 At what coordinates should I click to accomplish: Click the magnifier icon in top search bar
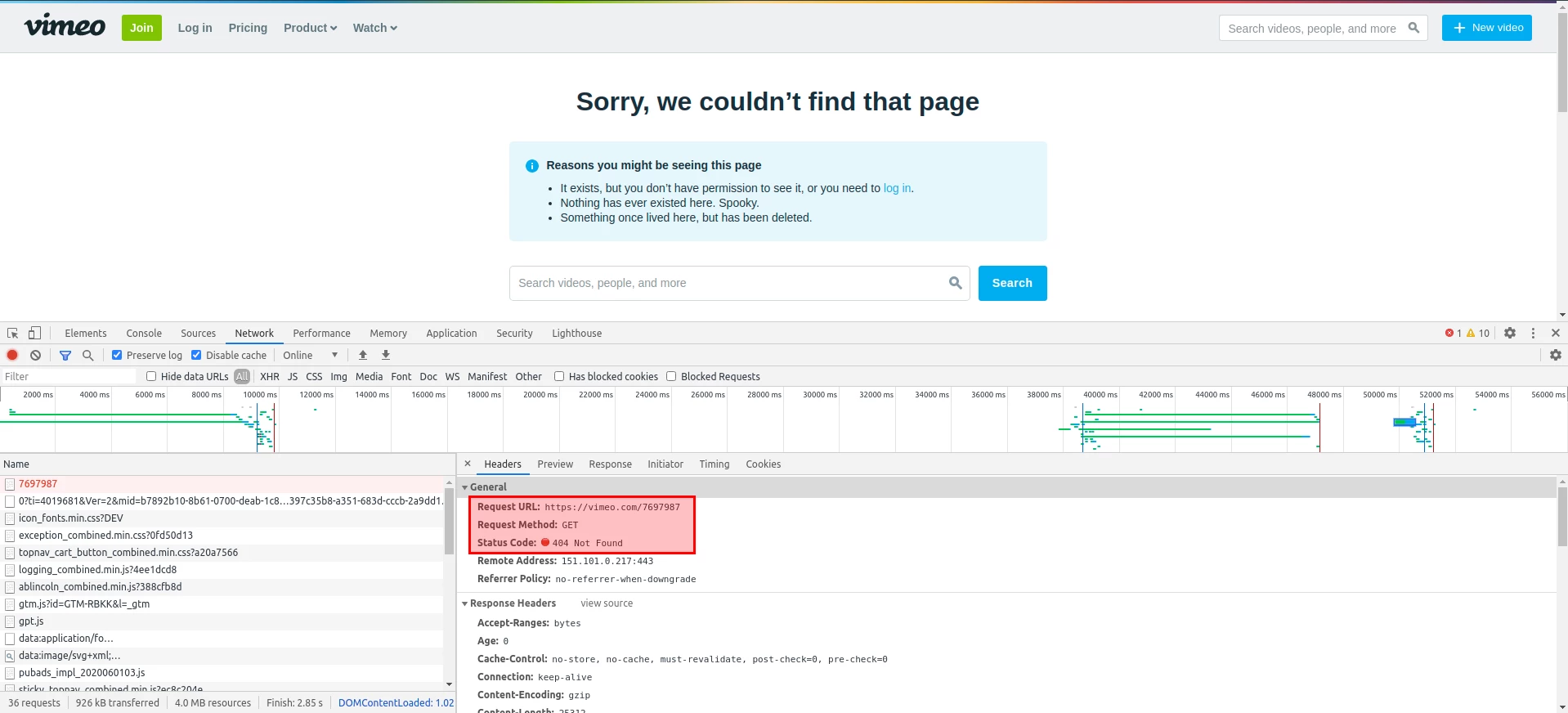pos(1413,28)
